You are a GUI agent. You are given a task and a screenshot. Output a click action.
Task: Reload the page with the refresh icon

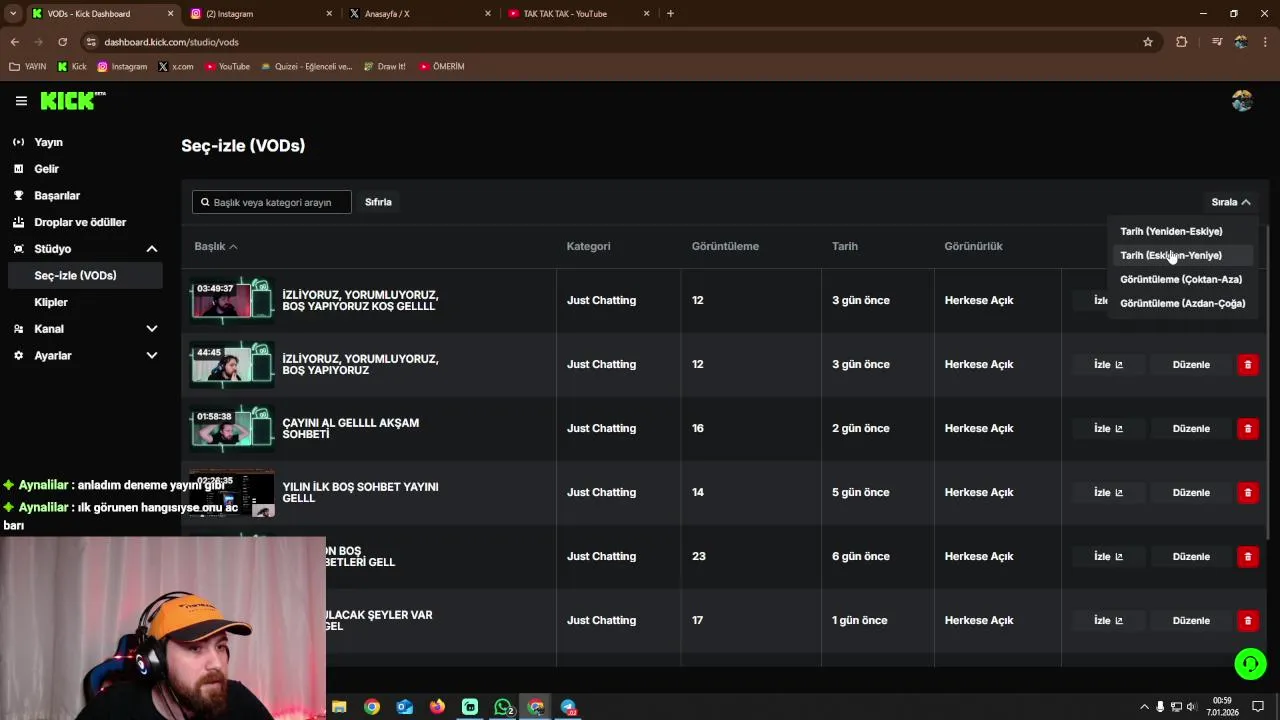[x=62, y=42]
